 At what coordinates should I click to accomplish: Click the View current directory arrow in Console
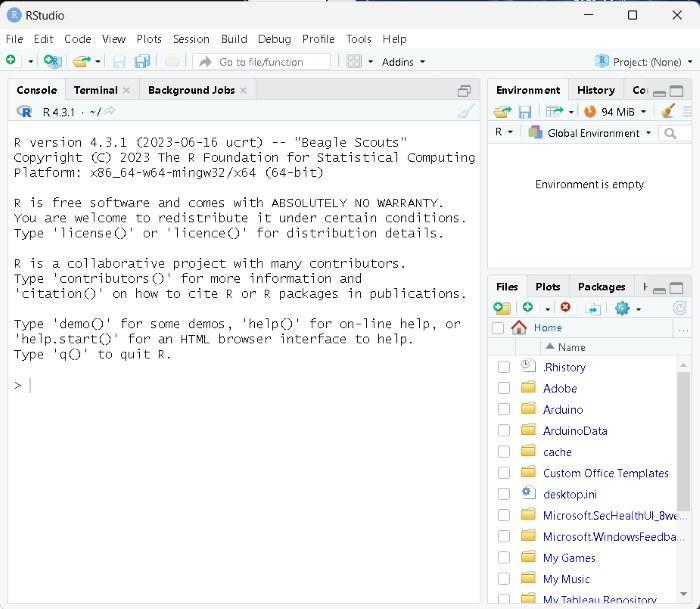point(109,111)
